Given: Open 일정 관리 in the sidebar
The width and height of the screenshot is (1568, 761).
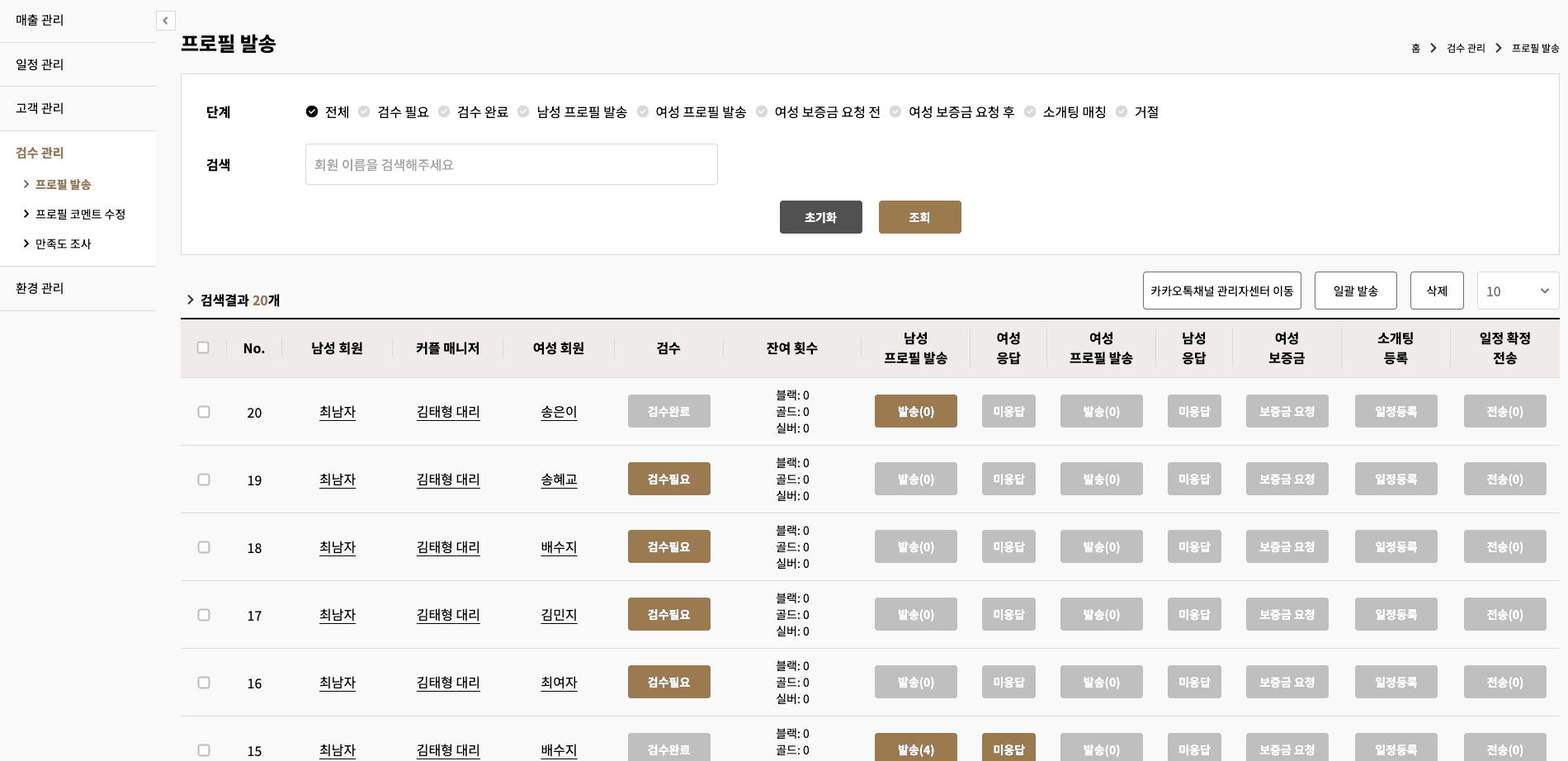Looking at the screenshot, I should pyautogui.click(x=40, y=64).
